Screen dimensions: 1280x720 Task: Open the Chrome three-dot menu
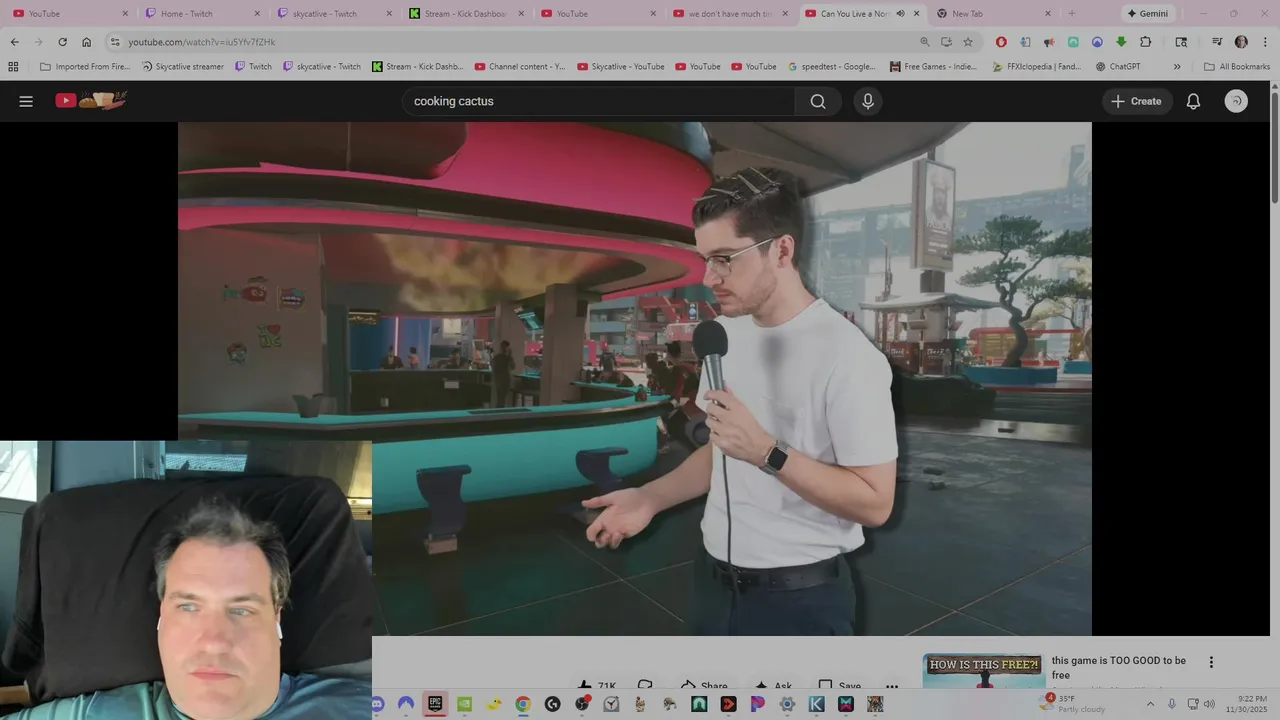pyautogui.click(x=1265, y=42)
